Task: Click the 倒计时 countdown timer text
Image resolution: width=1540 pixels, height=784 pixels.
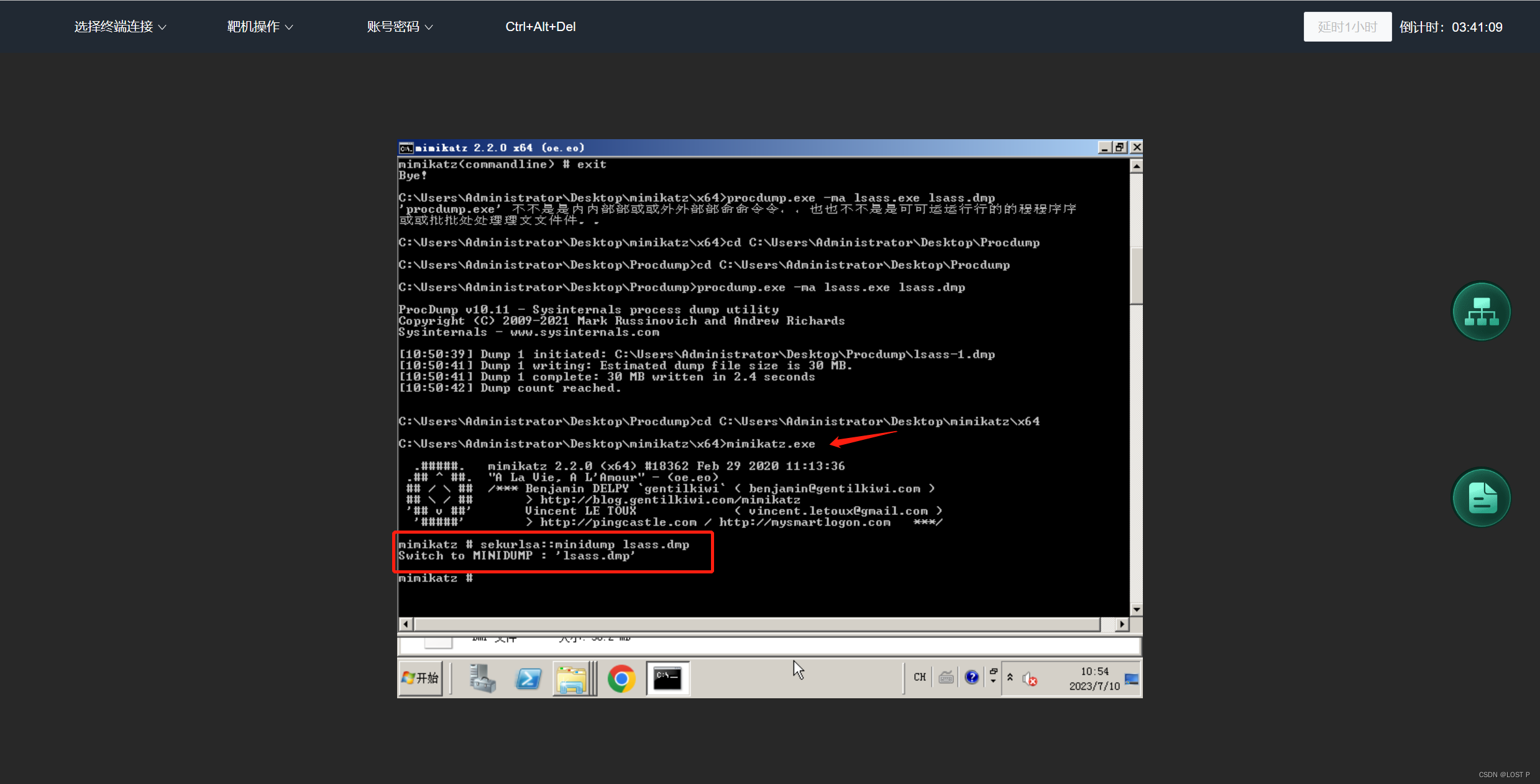Action: click(x=1451, y=27)
